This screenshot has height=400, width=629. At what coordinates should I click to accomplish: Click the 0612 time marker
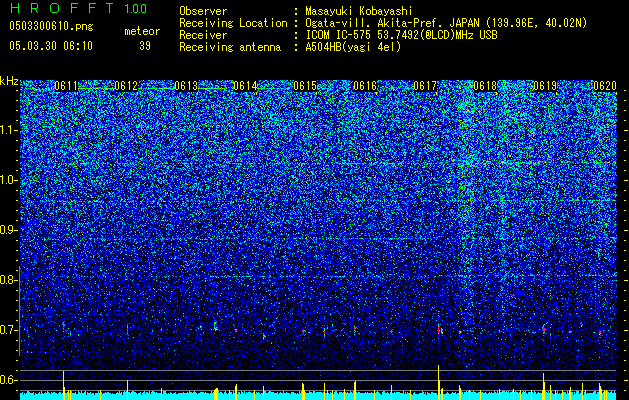[126, 86]
